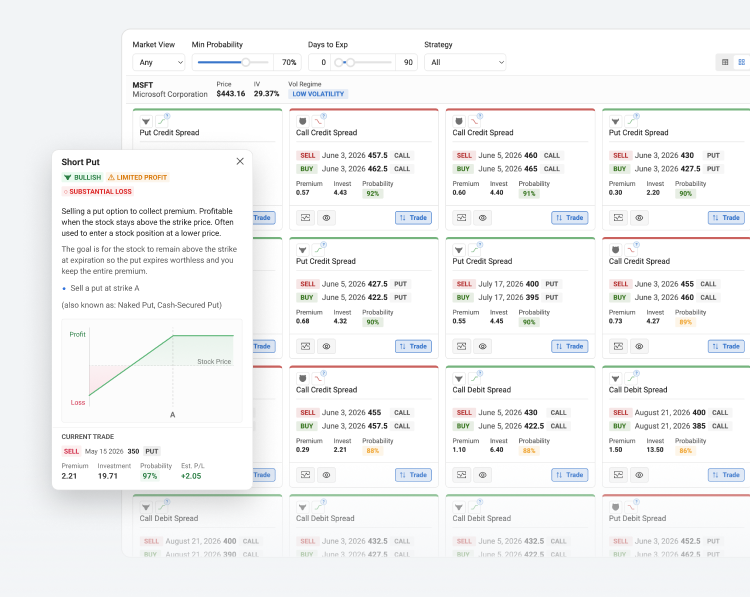
Task: Click the MSFT ticker symbol
Action: 143,85
